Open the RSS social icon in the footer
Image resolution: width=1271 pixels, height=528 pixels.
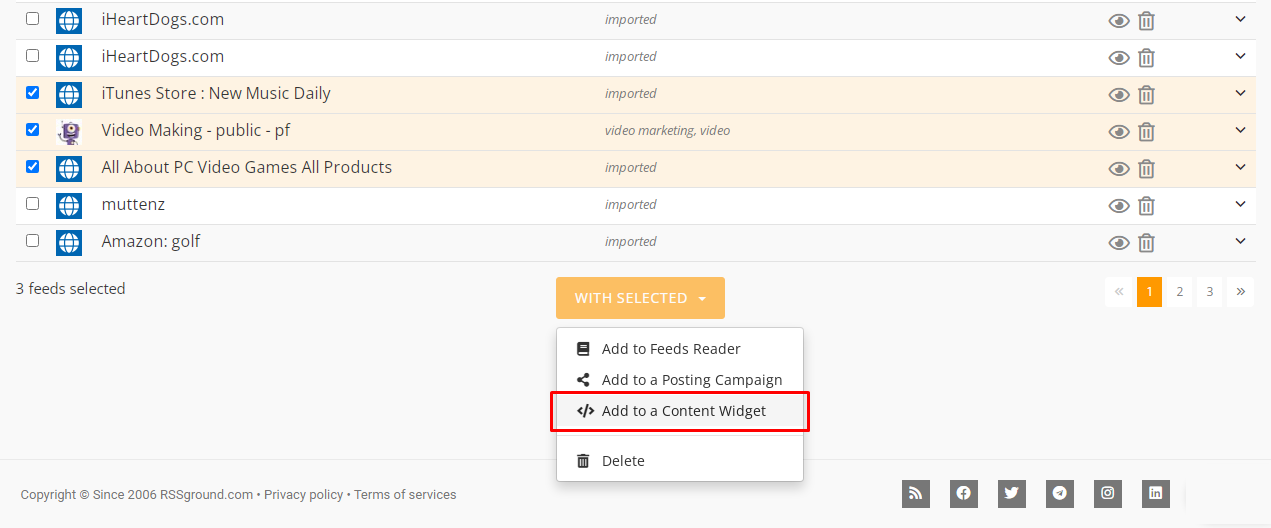[915, 493]
